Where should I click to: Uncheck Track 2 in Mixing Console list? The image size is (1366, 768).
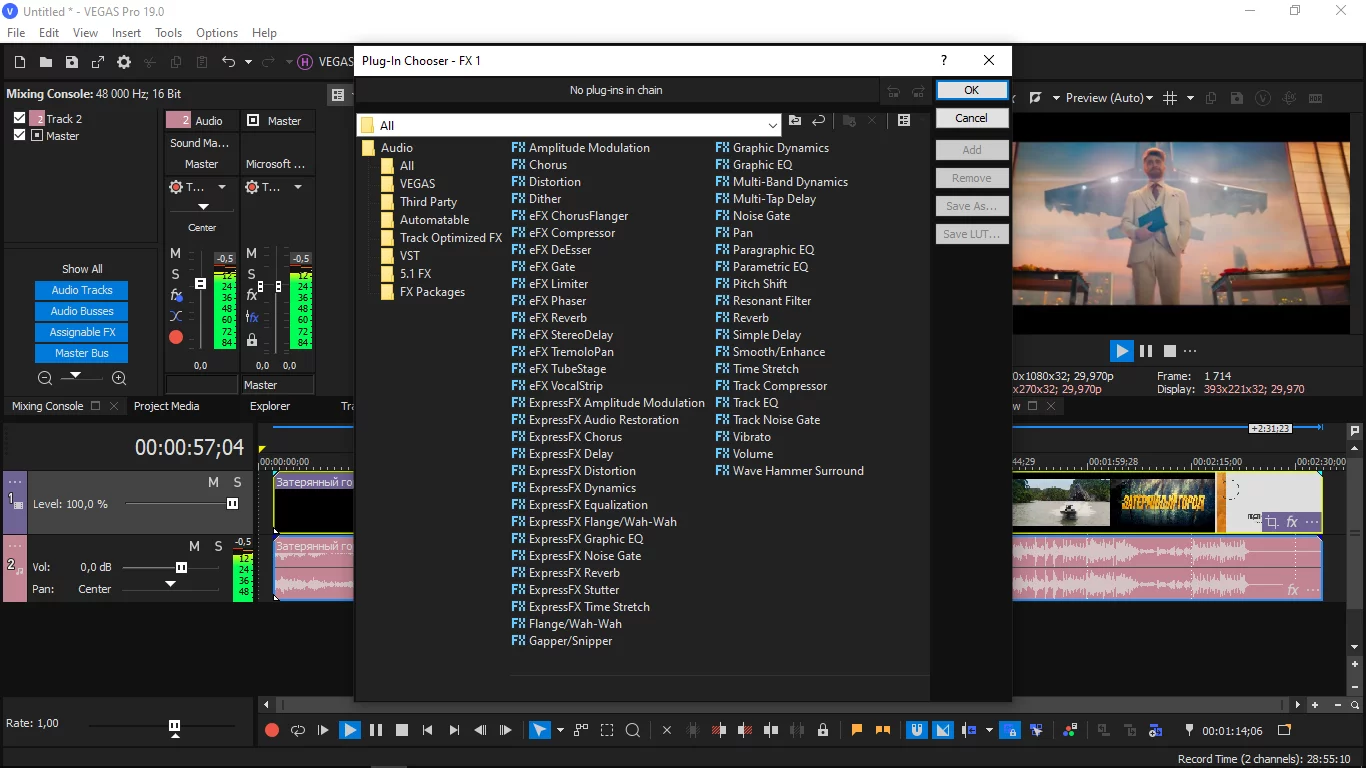(x=20, y=118)
